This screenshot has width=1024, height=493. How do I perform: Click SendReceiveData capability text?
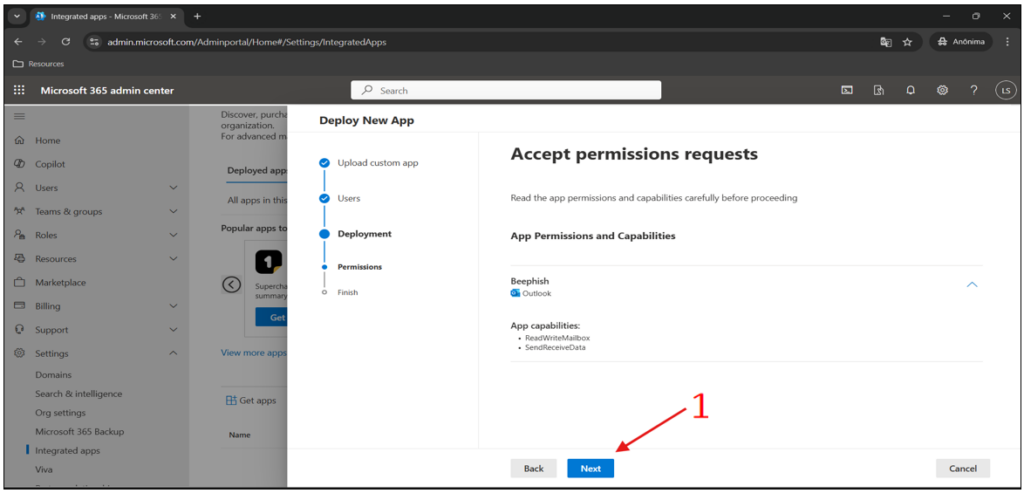pyautogui.click(x=555, y=347)
